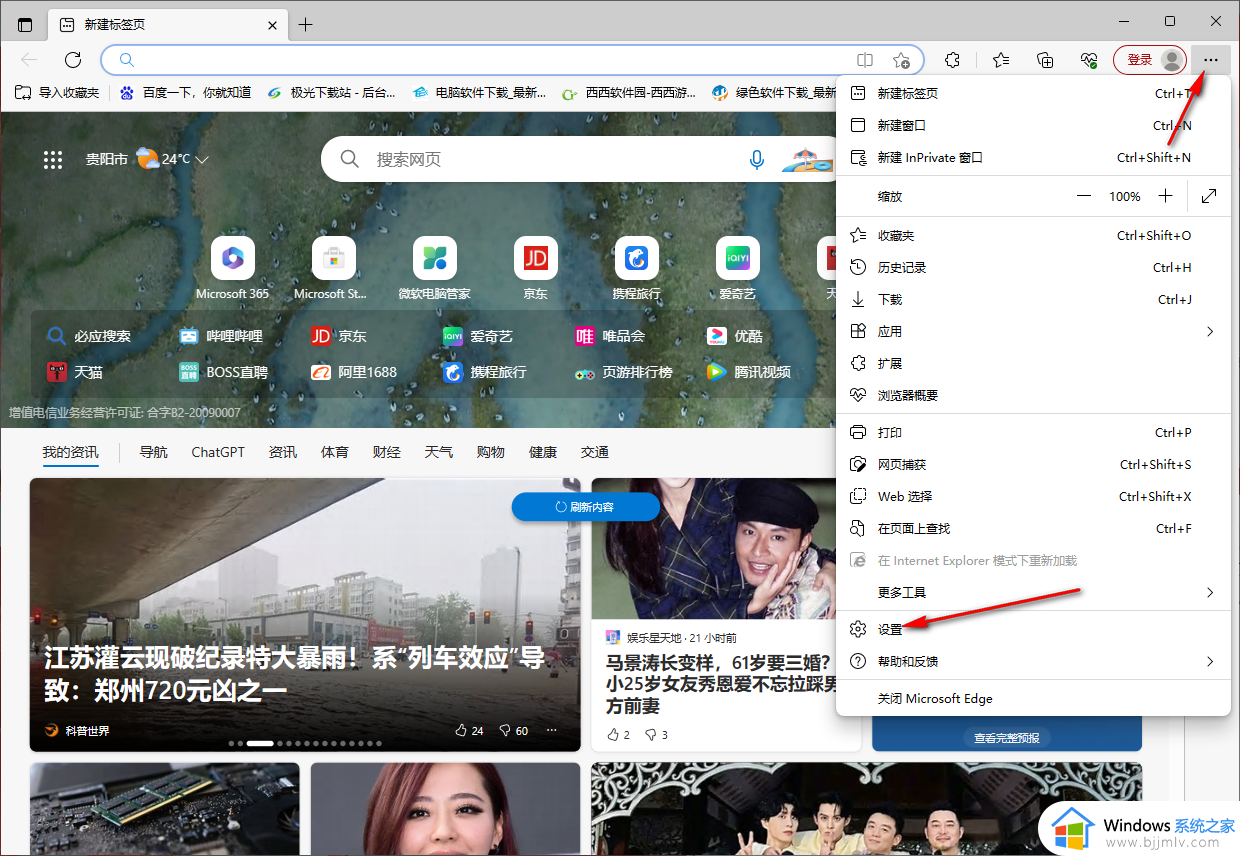Click the 腾讯视频 quick link
This screenshot has width=1240, height=856.
(x=749, y=372)
